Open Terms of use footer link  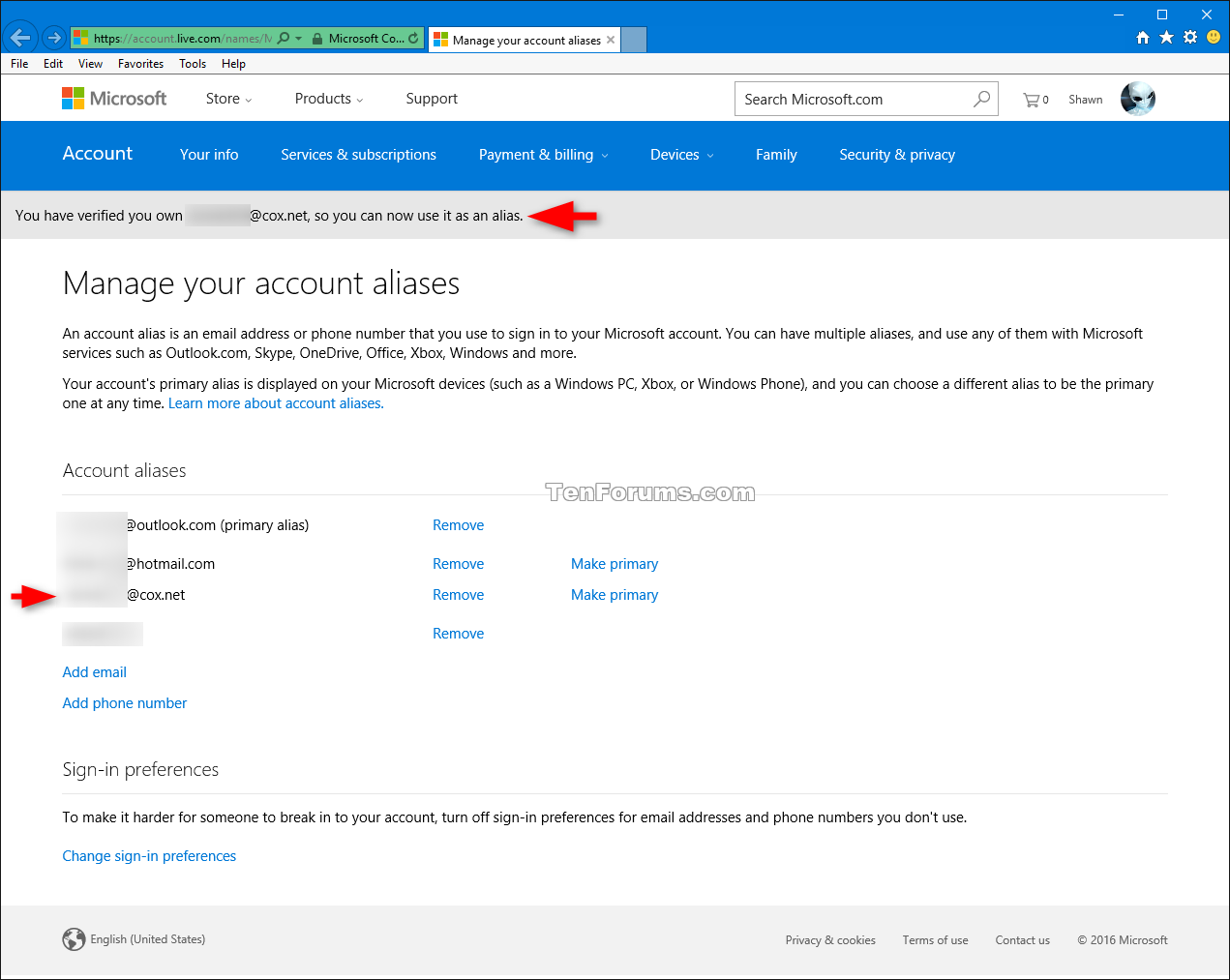pyautogui.click(x=935, y=940)
